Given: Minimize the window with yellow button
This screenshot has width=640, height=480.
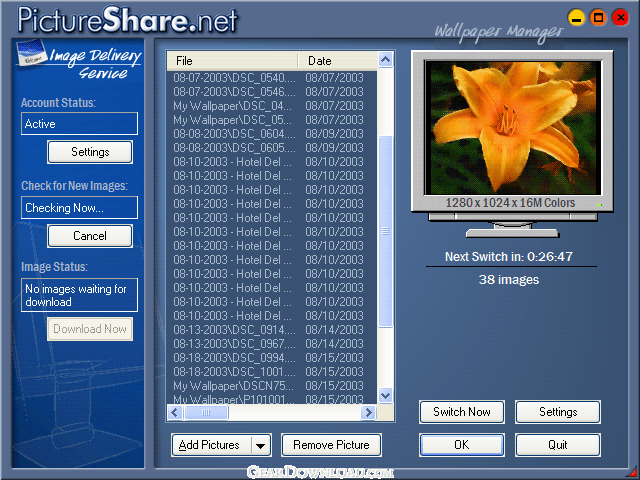Looking at the screenshot, I should point(576,18).
